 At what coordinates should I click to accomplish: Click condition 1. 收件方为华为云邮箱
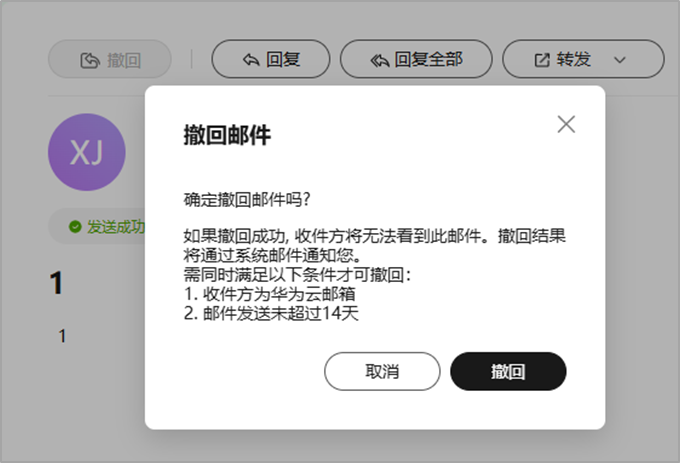[269, 294]
